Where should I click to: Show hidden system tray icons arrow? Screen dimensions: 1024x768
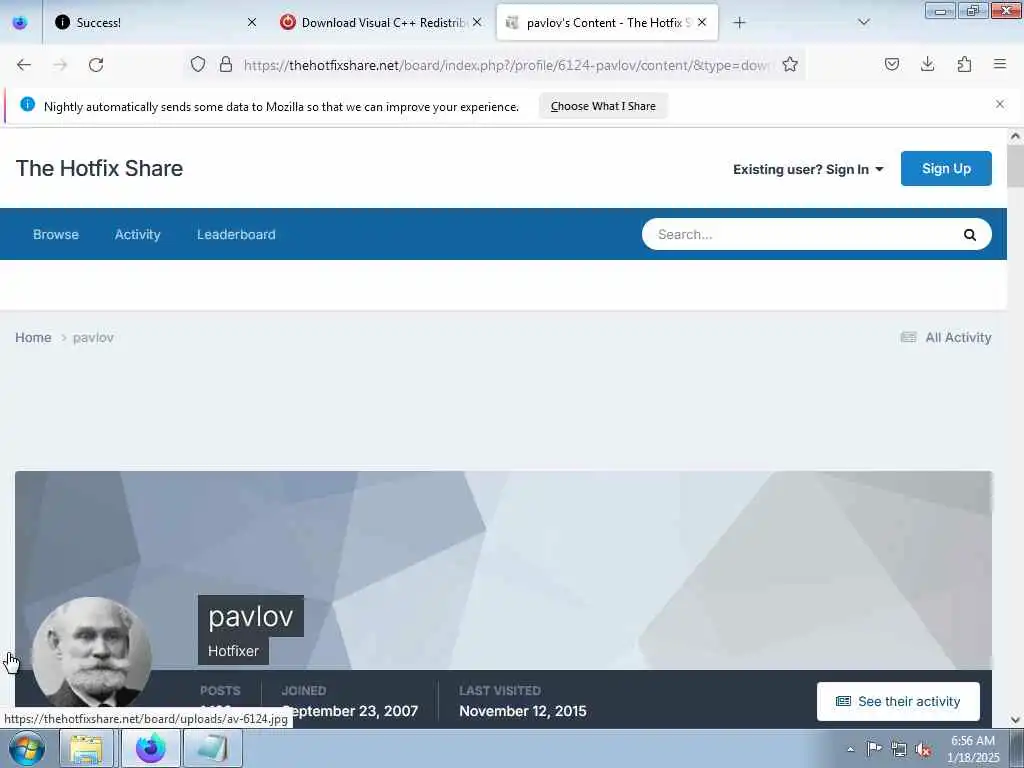(850, 749)
